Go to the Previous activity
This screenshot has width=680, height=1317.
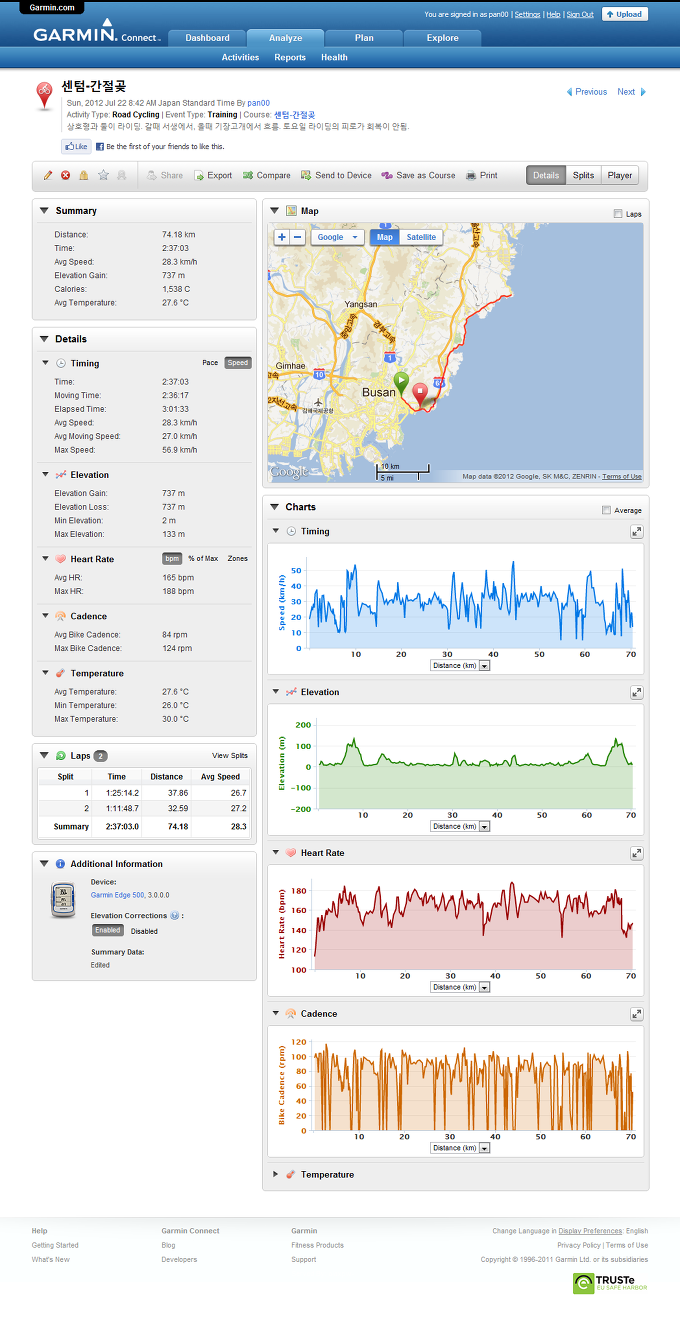pyautogui.click(x=587, y=92)
